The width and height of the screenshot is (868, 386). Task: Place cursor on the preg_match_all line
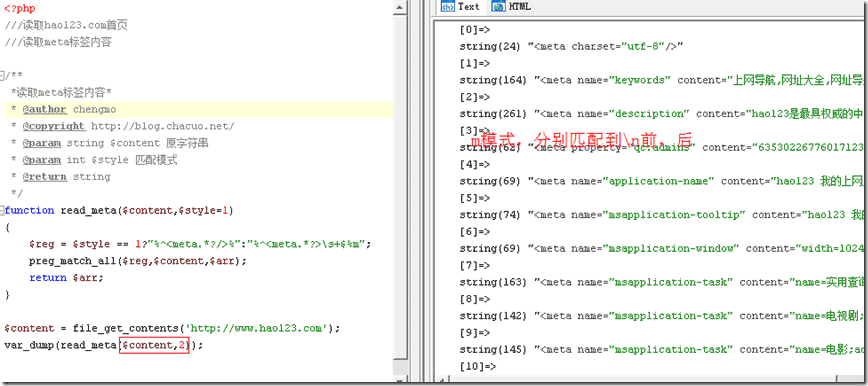coord(138,261)
